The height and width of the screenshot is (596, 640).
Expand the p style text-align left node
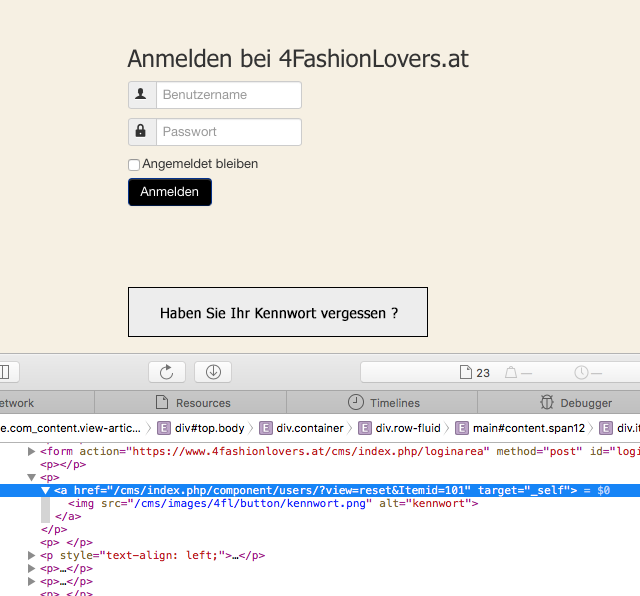click(x=31, y=555)
